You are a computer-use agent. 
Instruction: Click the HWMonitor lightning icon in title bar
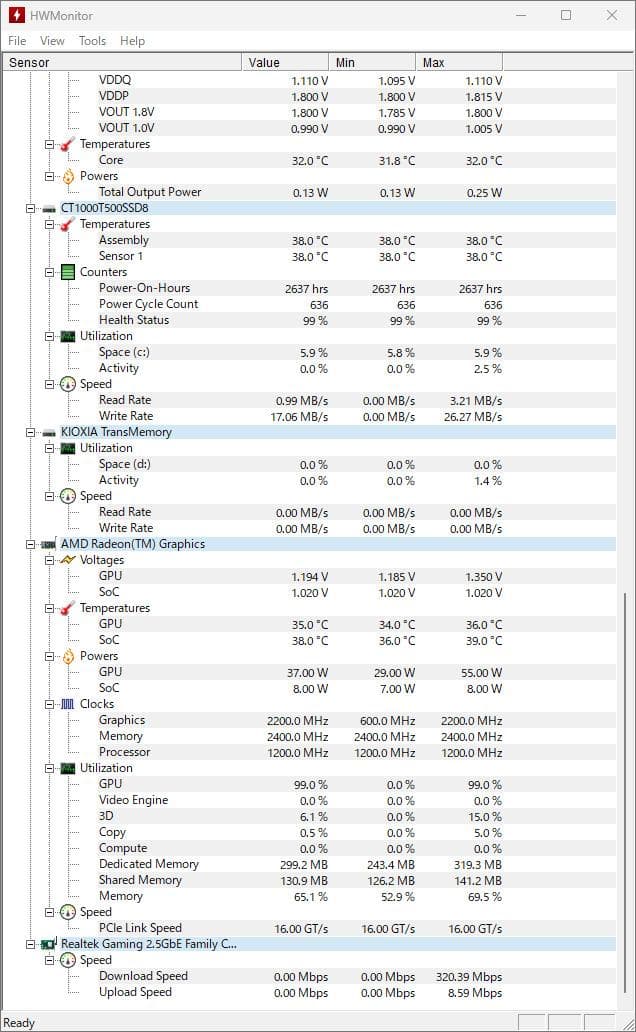(x=17, y=15)
